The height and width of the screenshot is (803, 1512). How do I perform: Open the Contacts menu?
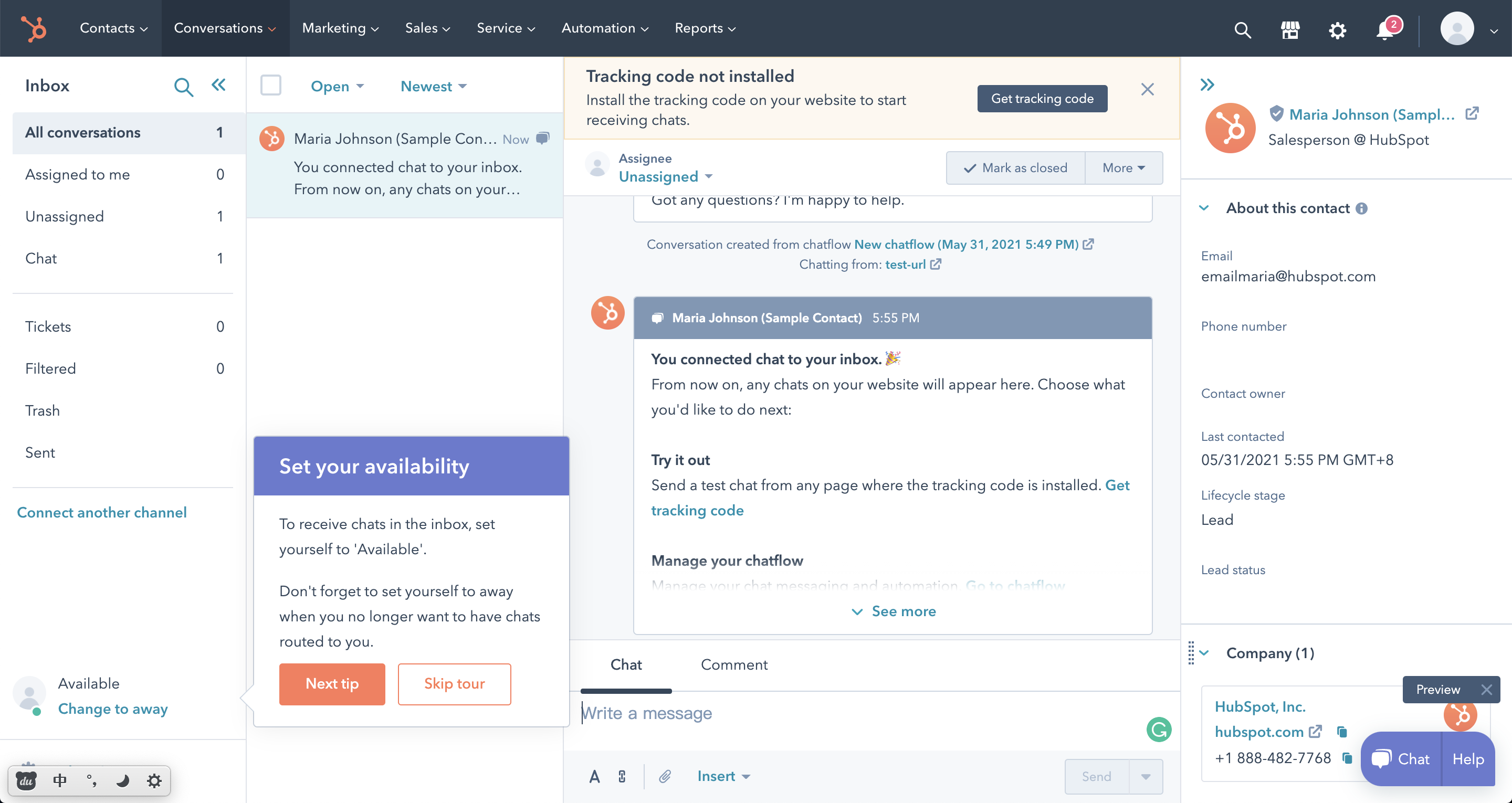pos(113,28)
